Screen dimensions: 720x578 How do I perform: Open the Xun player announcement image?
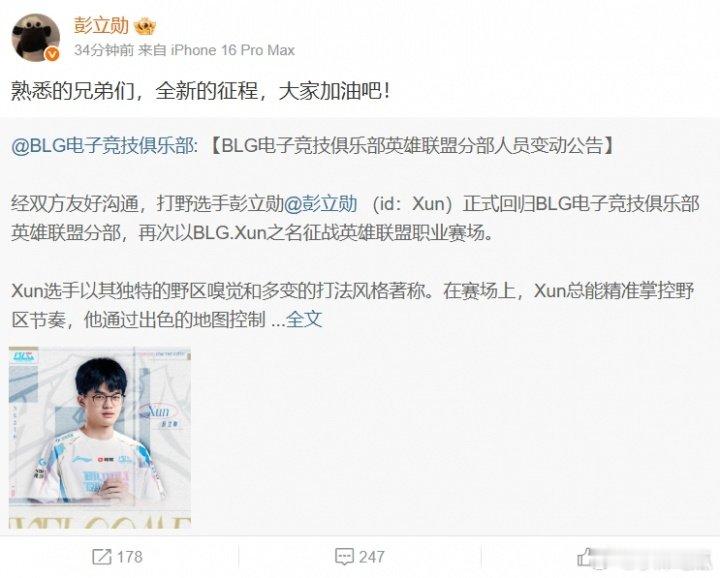point(100,438)
